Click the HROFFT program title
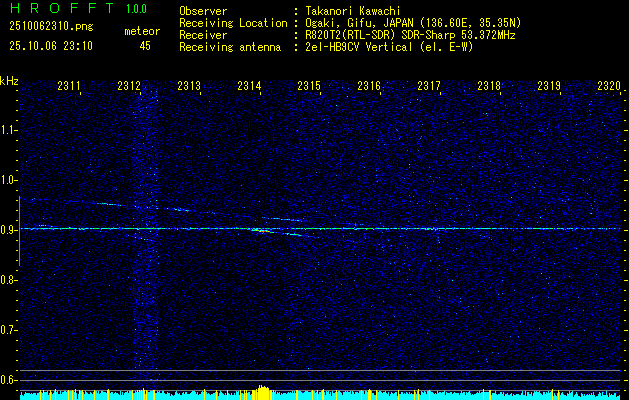 pos(62,8)
